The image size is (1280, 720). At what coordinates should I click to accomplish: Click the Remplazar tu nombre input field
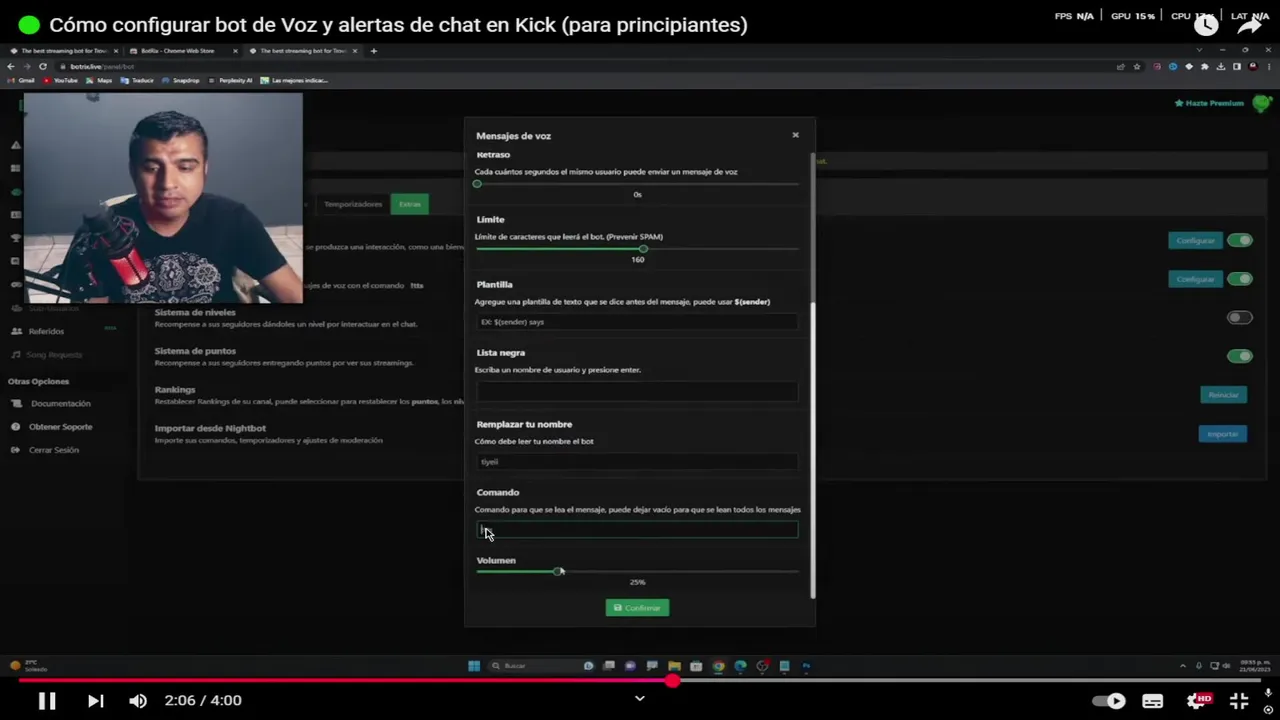pos(637,462)
